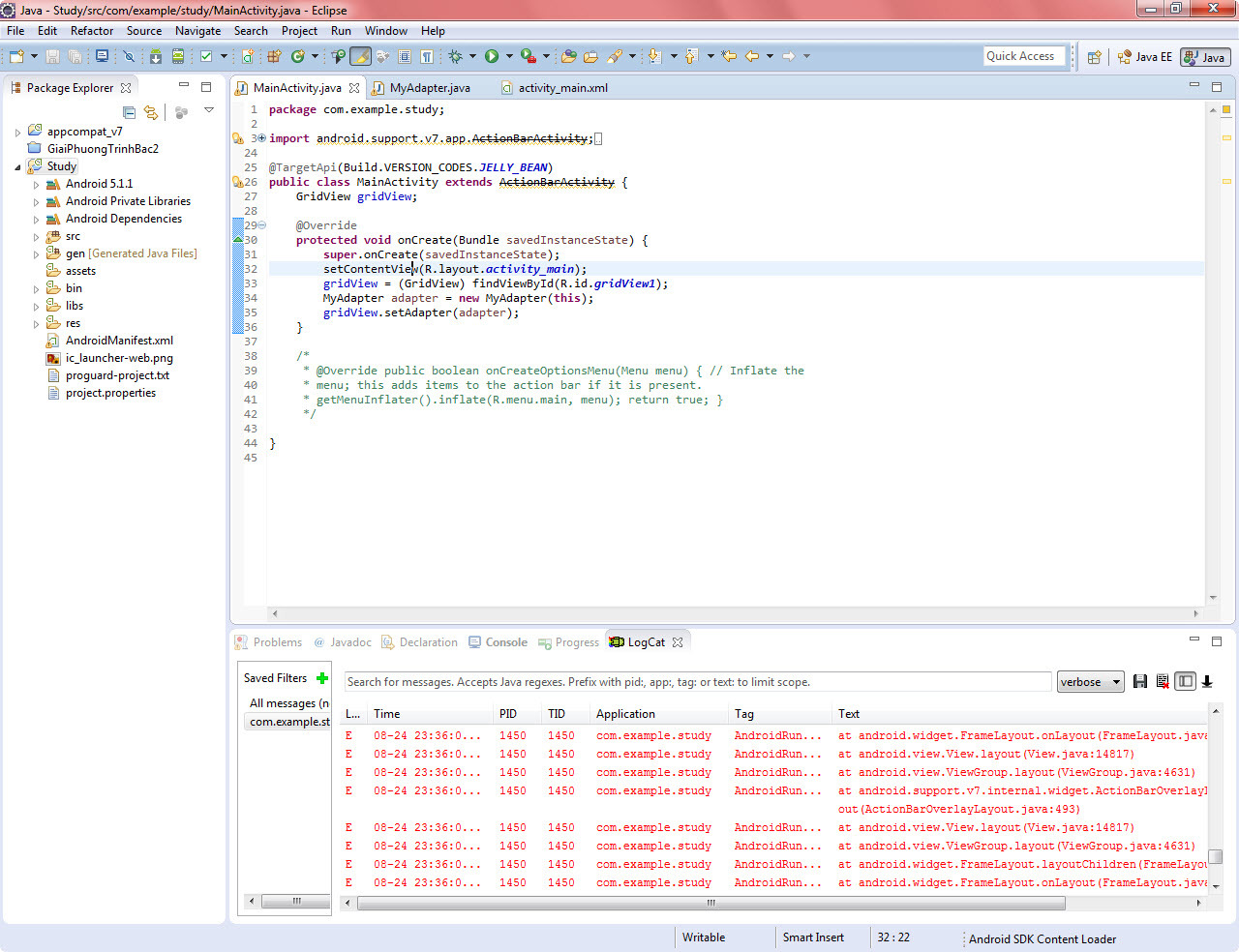Screen dimensions: 1239x952
Task: Open the Refactor menu
Action: (92, 31)
